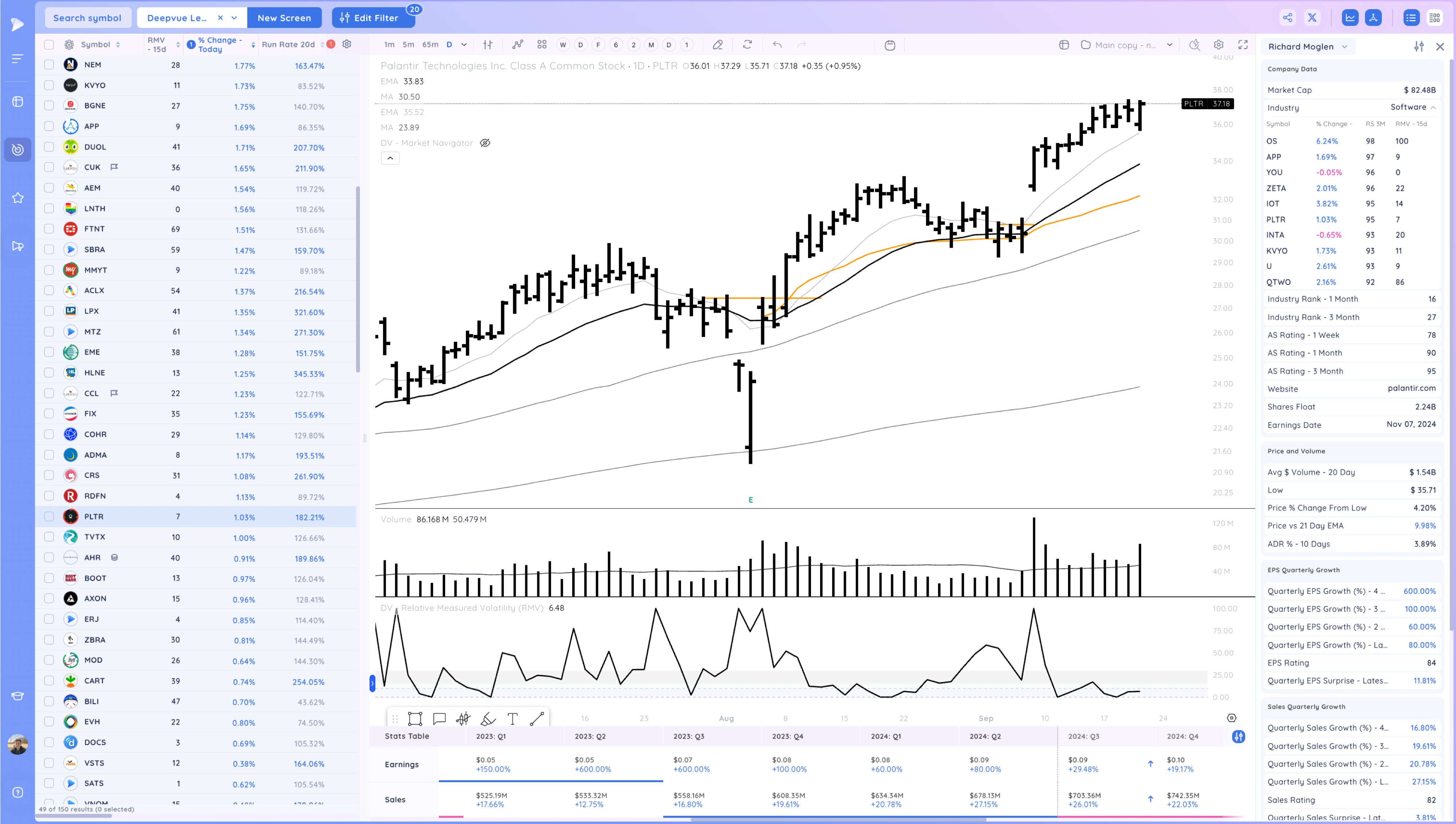Select the 5m timeframe

[x=408, y=45]
